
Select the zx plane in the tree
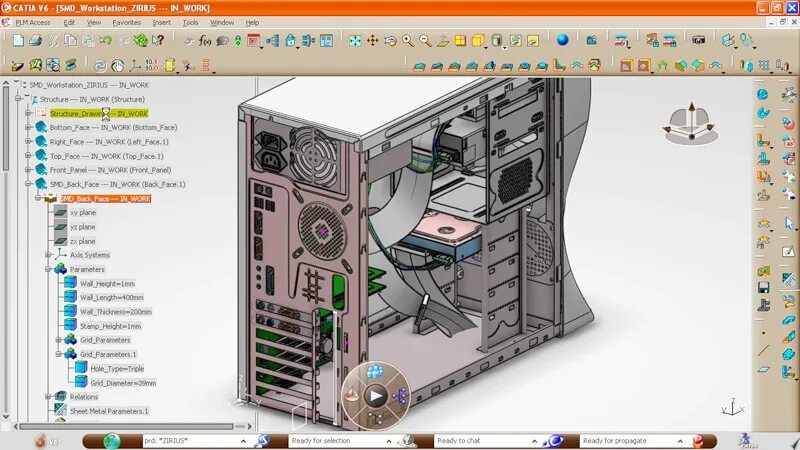pyautogui.click(x=83, y=241)
